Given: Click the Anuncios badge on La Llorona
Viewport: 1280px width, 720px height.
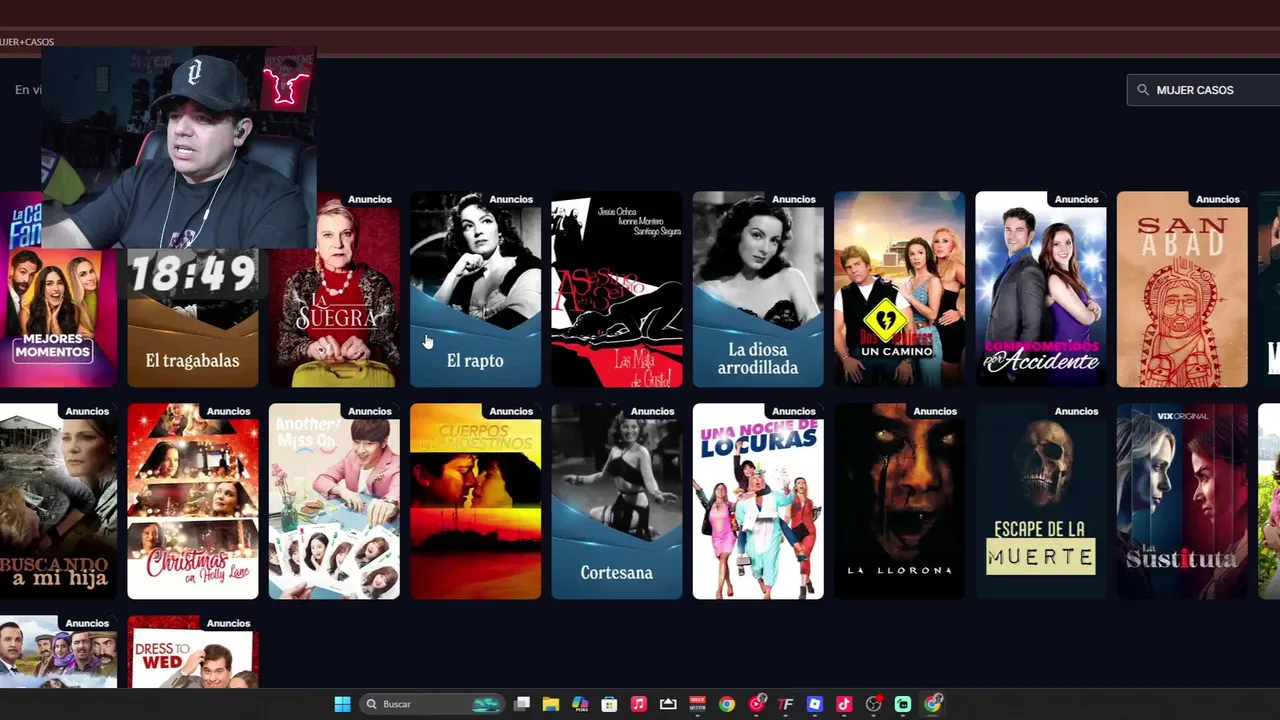Looking at the screenshot, I should pos(935,411).
